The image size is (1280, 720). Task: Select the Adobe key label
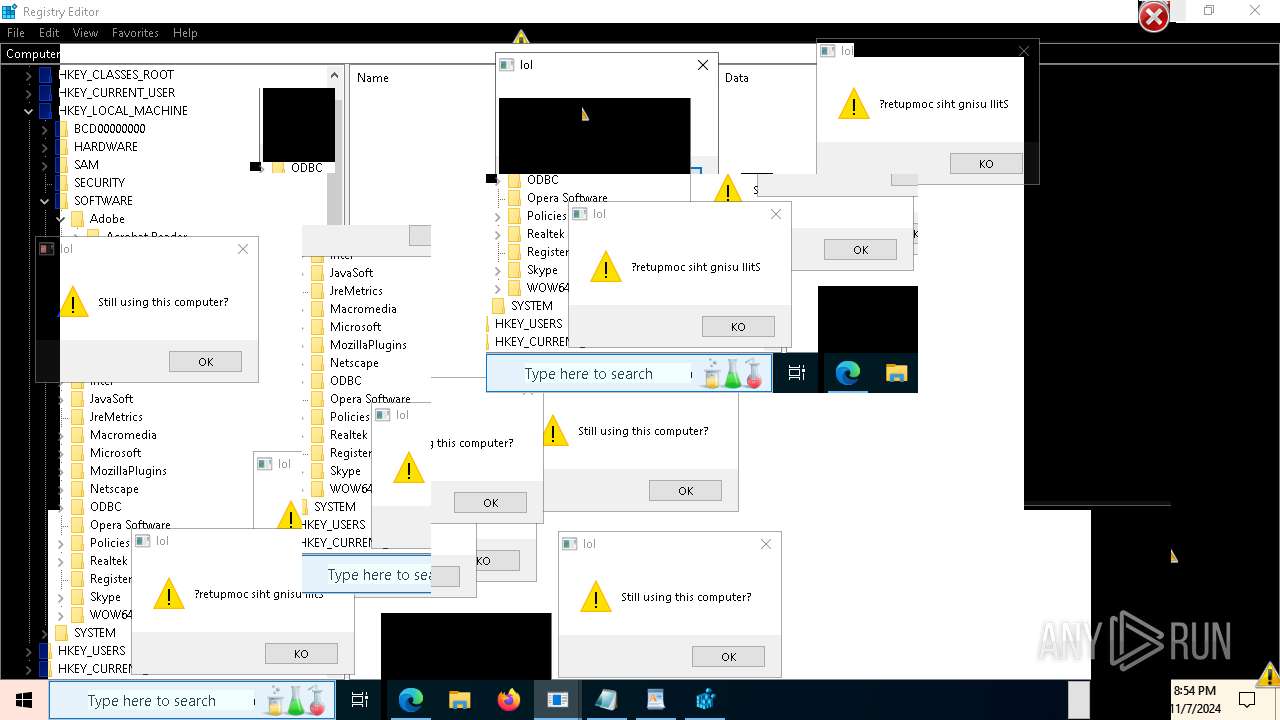[x=107, y=219]
